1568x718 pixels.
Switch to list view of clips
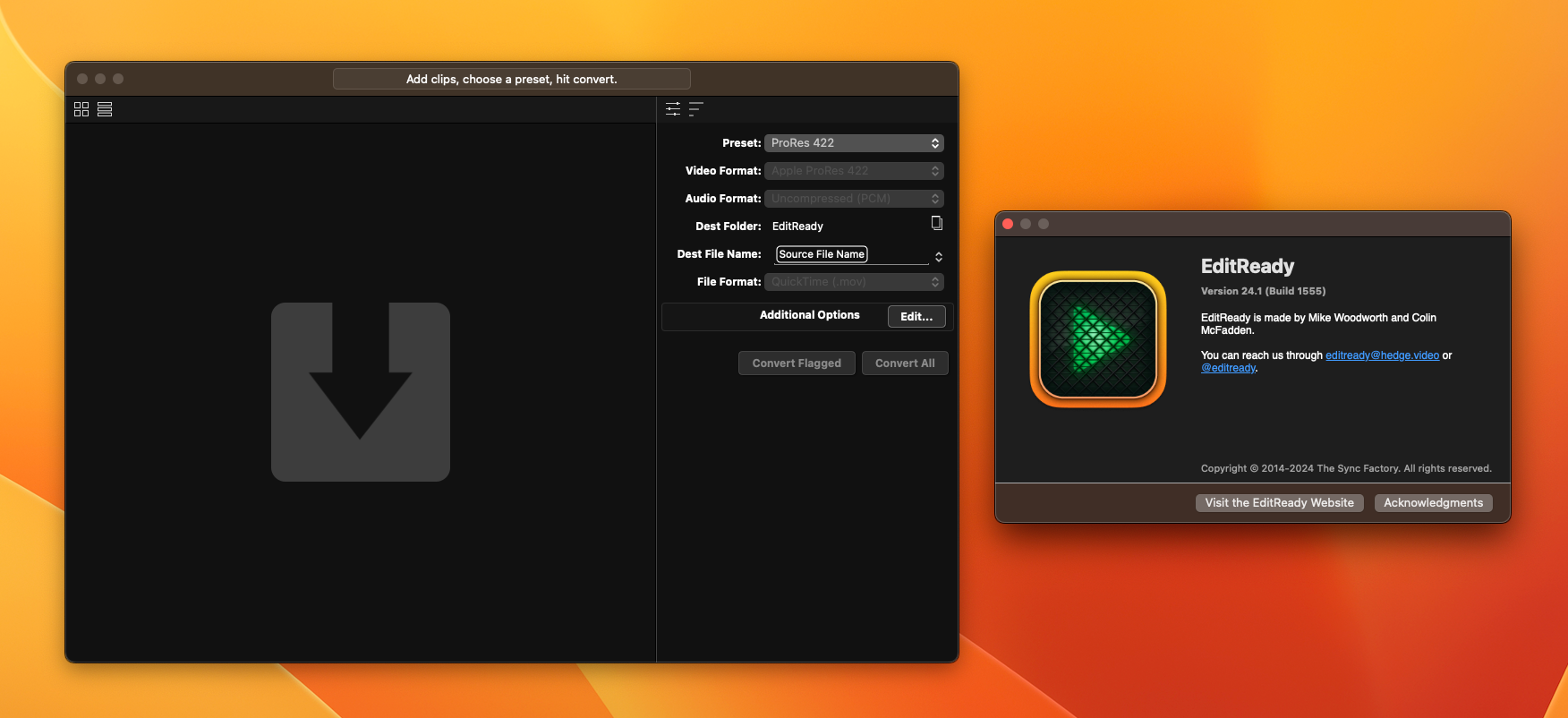[105, 109]
